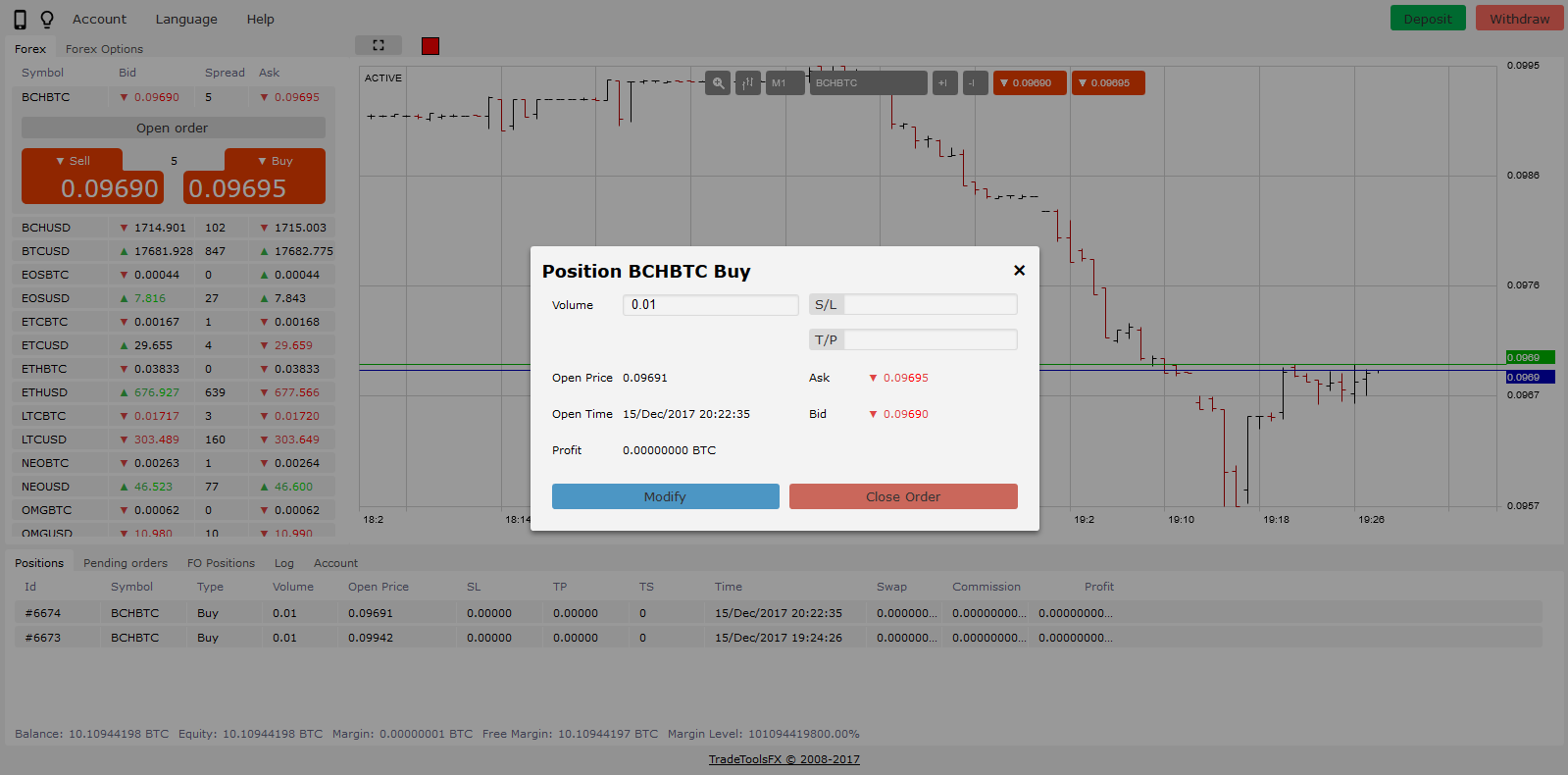Click the mobile phone icon

coord(20,20)
